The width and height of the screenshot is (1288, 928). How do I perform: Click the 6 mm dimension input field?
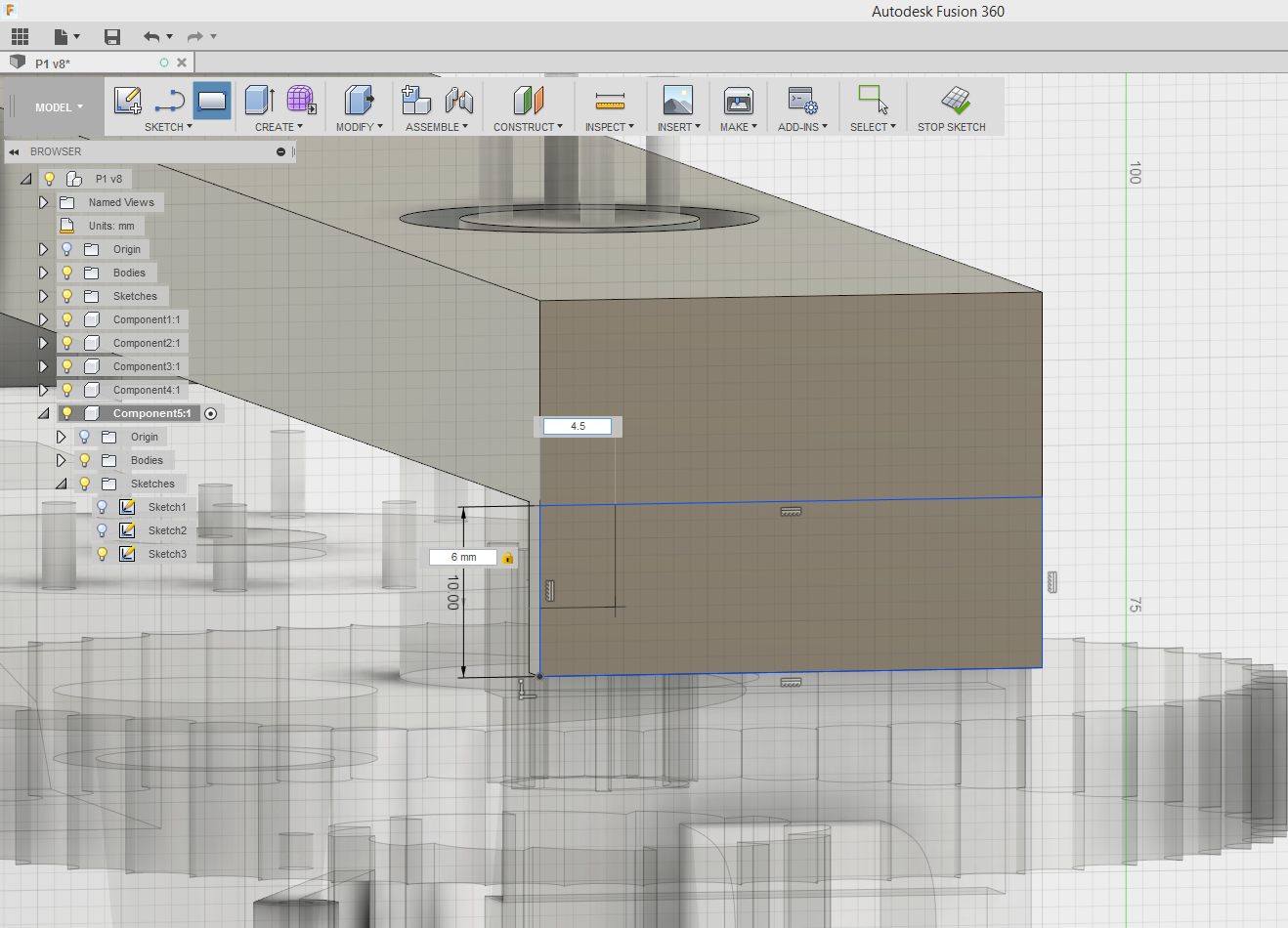point(464,558)
